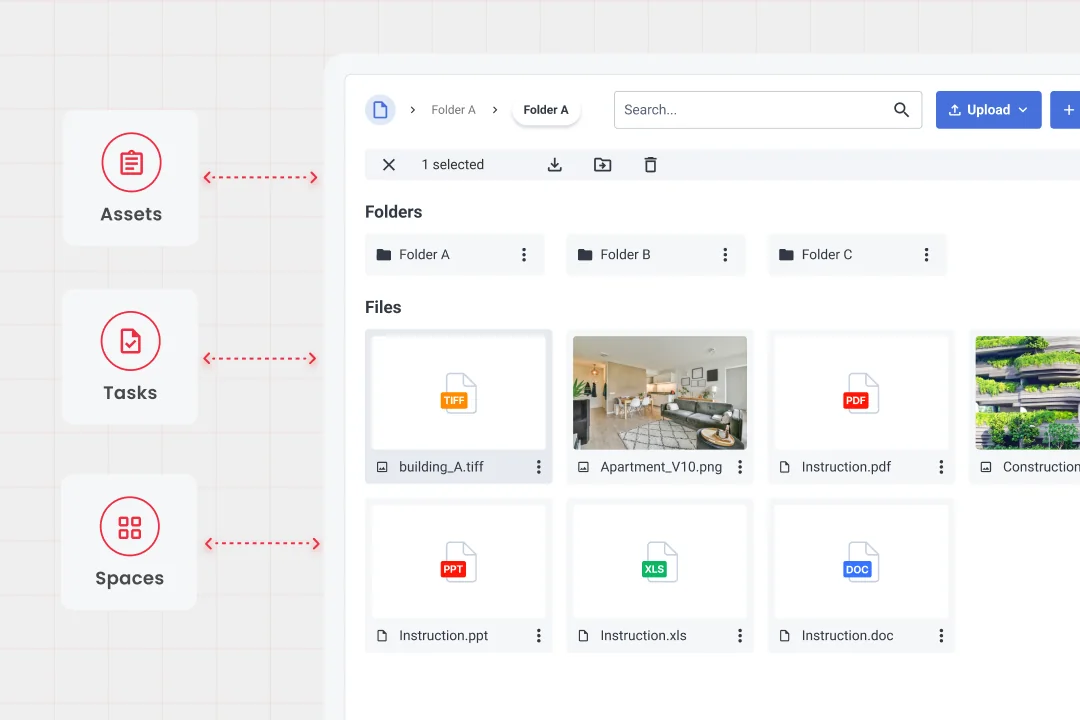Select the current Folder A breadcrumb chip
1080x720 pixels.
[x=546, y=110]
